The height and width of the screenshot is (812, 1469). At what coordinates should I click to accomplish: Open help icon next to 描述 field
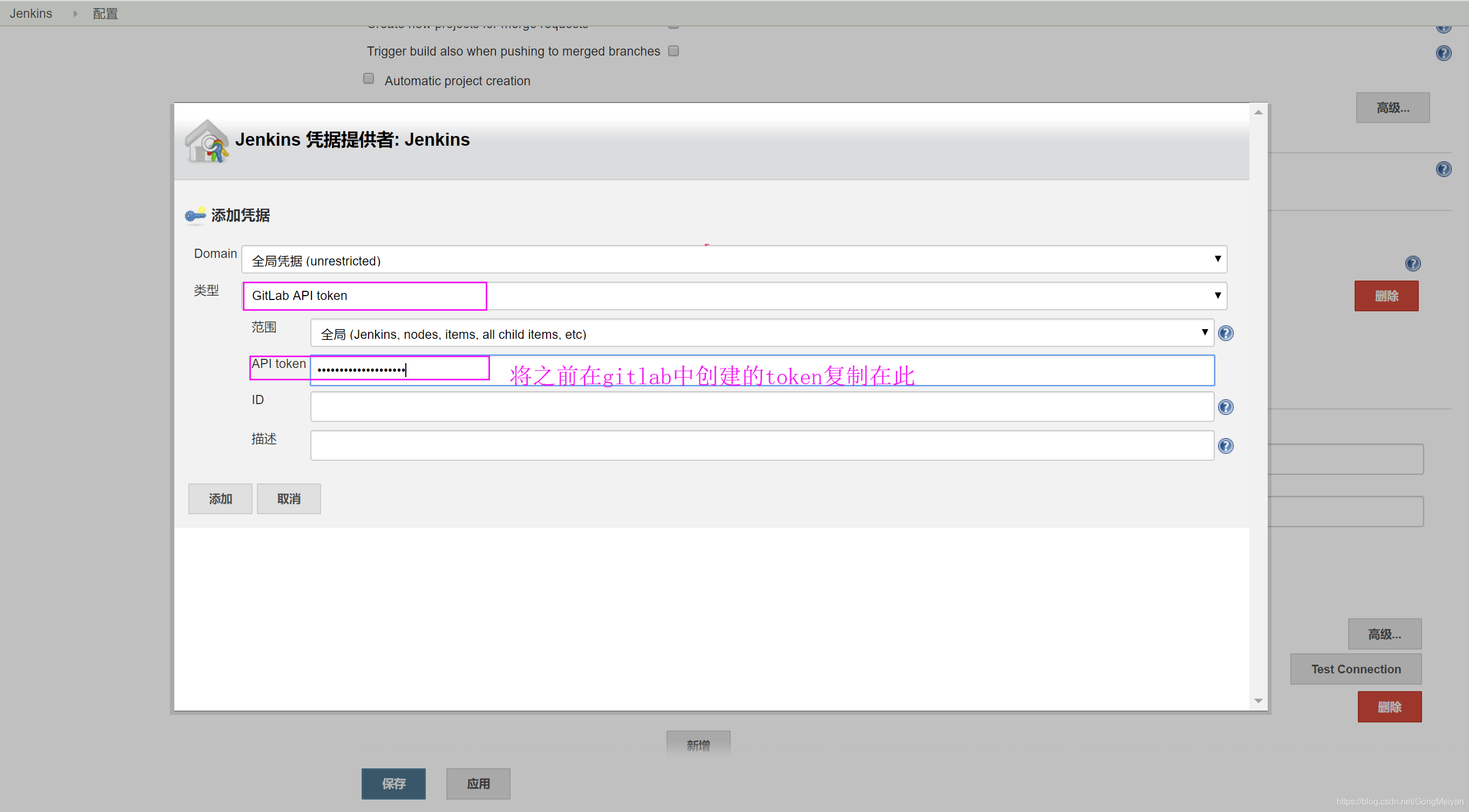click(x=1225, y=445)
